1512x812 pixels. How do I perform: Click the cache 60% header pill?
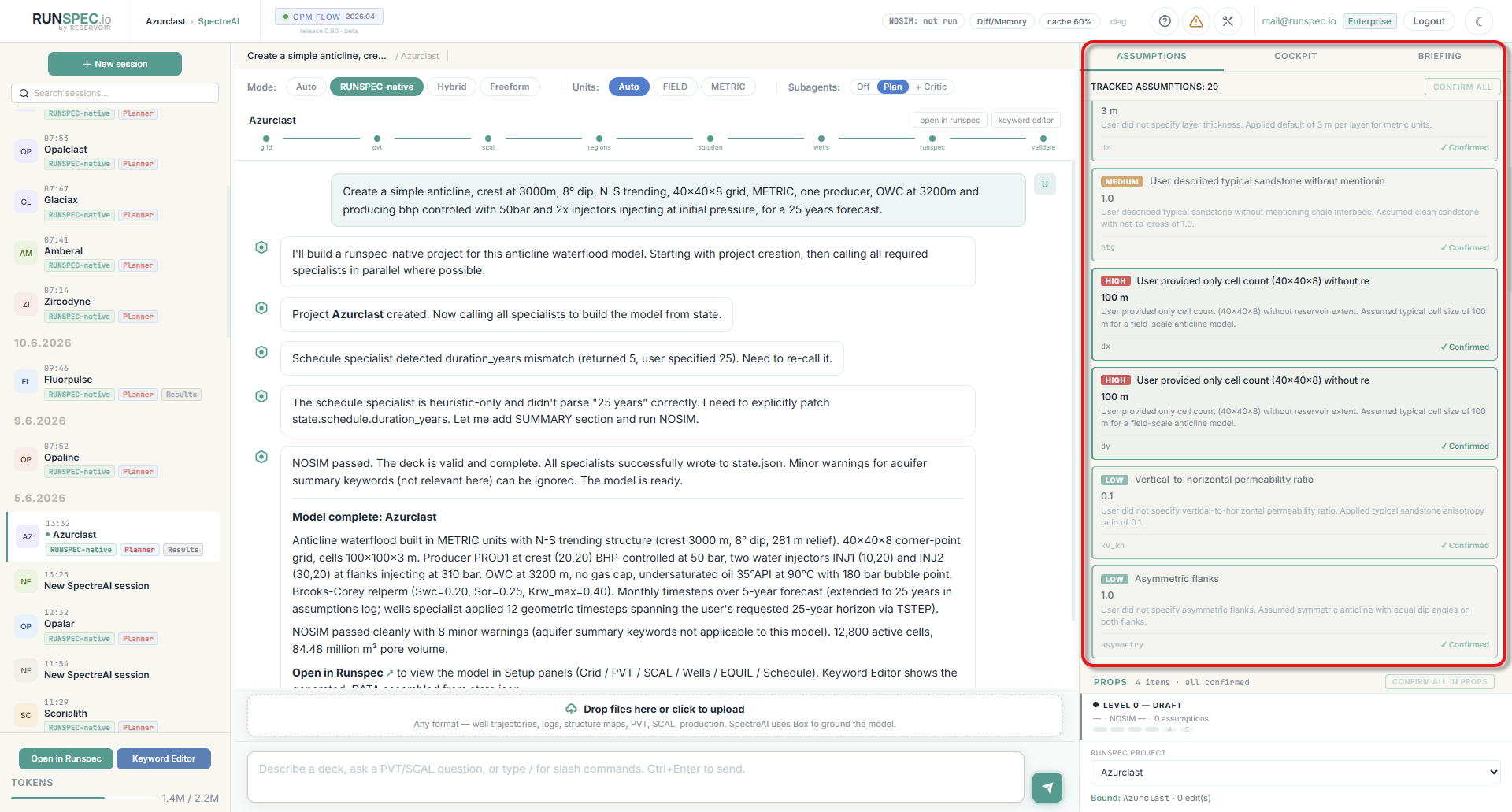pos(1069,21)
